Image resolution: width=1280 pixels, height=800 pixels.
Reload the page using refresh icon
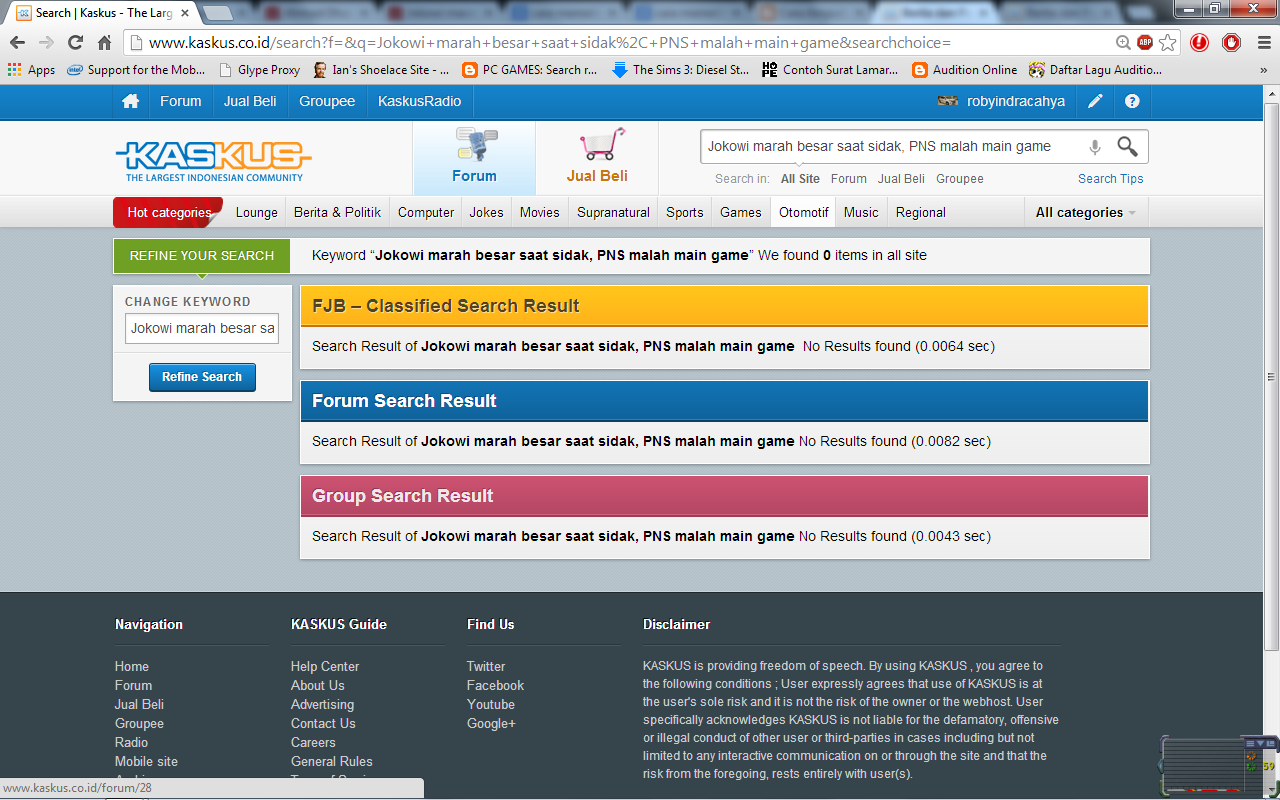click(x=75, y=43)
